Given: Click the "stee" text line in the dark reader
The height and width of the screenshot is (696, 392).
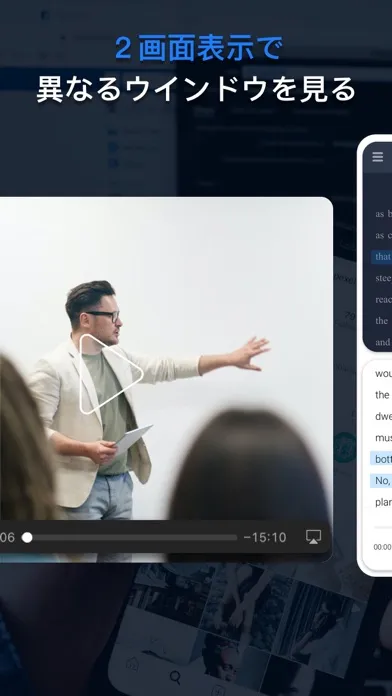Looking at the screenshot, I should click(383, 278).
